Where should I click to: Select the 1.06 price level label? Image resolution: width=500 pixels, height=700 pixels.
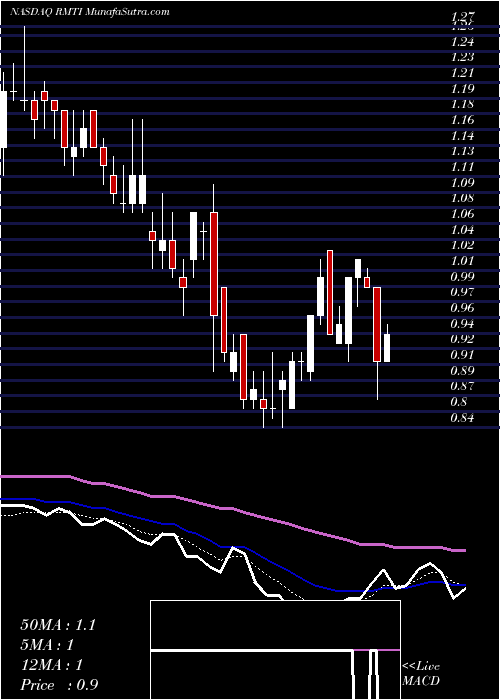[x=463, y=213]
